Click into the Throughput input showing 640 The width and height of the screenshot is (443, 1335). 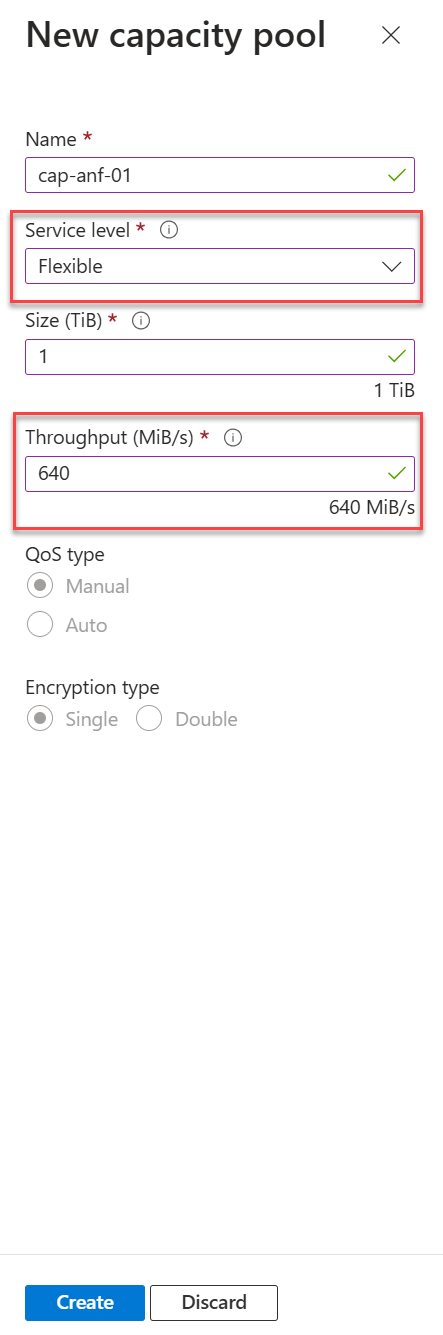220,473
